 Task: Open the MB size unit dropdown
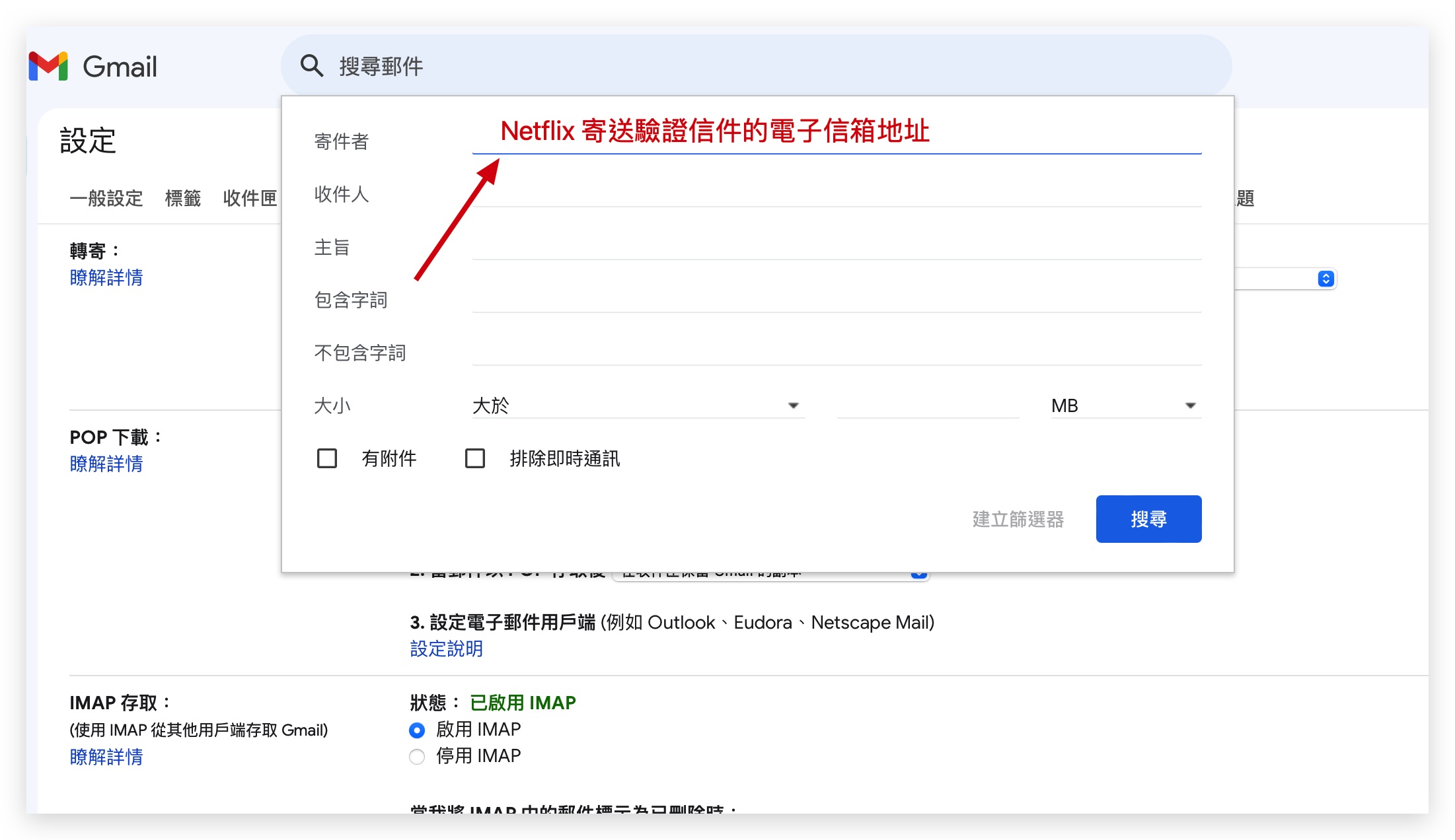pyautogui.click(x=1126, y=405)
